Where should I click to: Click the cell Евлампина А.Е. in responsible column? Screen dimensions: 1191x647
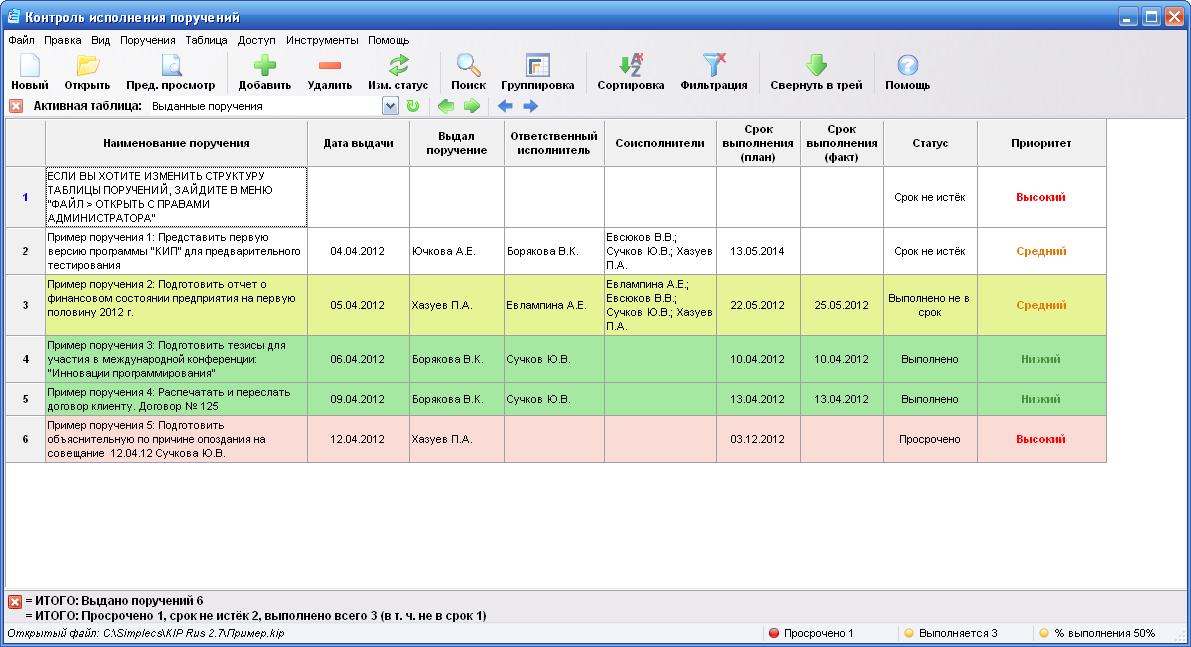tap(554, 305)
